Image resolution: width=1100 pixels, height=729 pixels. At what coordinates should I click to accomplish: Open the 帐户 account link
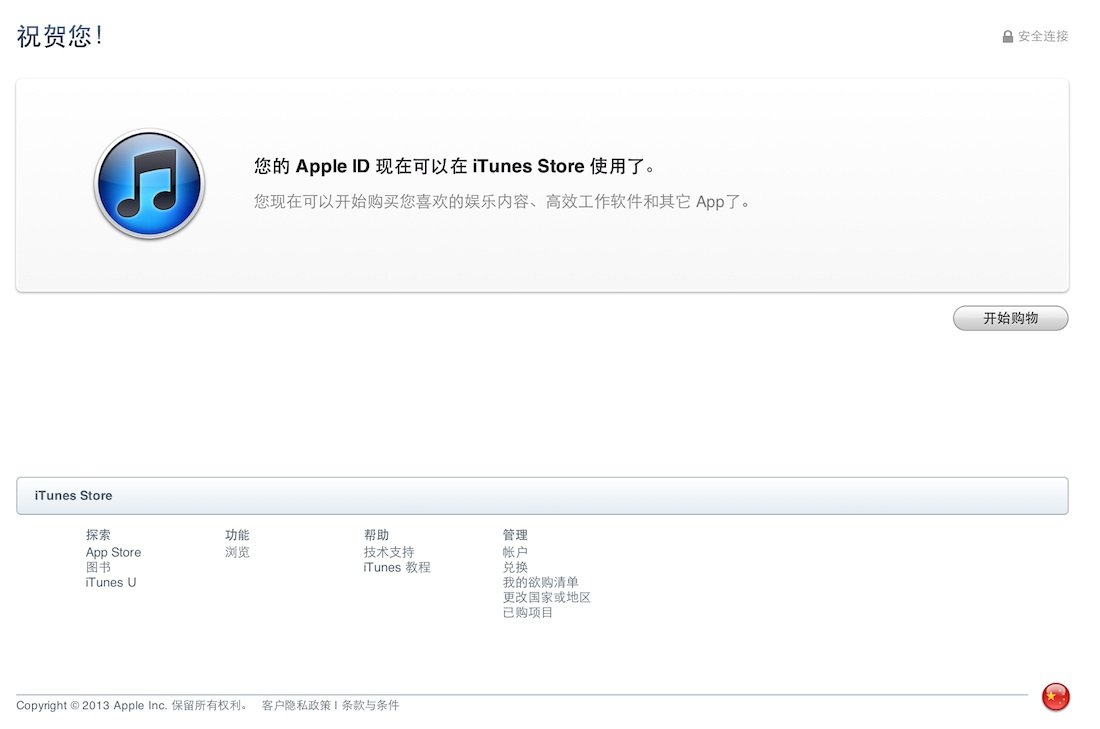tap(515, 552)
